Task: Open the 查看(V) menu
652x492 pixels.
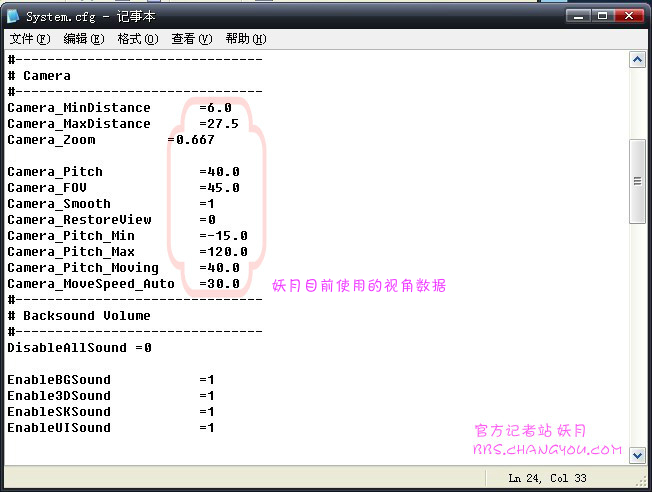Action: [192, 39]
